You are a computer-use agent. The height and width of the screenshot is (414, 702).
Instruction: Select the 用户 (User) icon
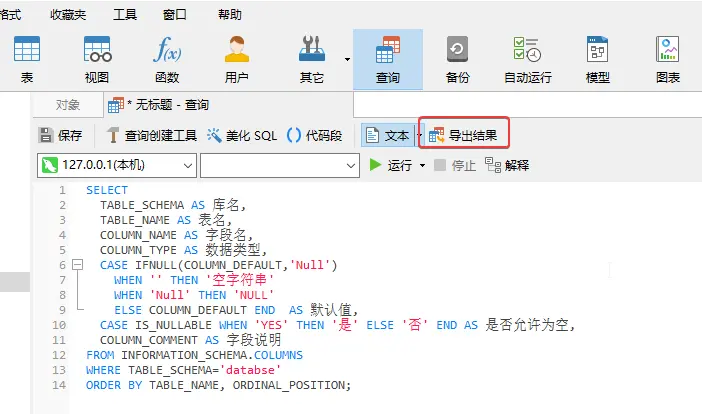coord(236,58)
